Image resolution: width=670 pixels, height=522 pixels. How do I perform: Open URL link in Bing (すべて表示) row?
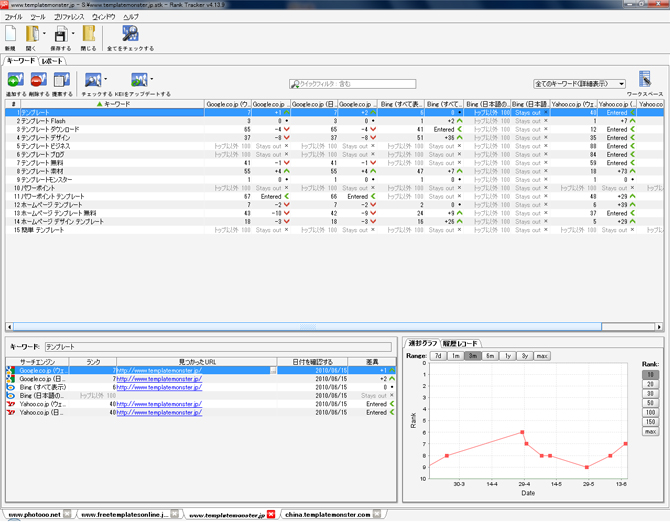click(159, 387)
